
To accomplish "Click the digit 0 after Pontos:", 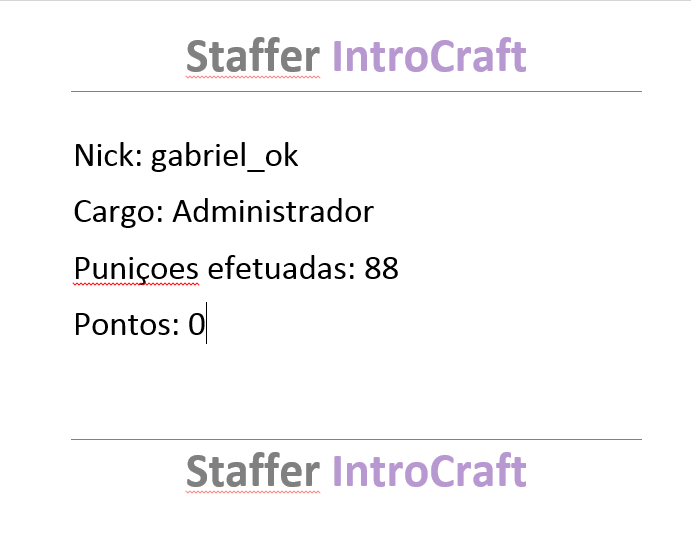I will click(x=197, y=324).
